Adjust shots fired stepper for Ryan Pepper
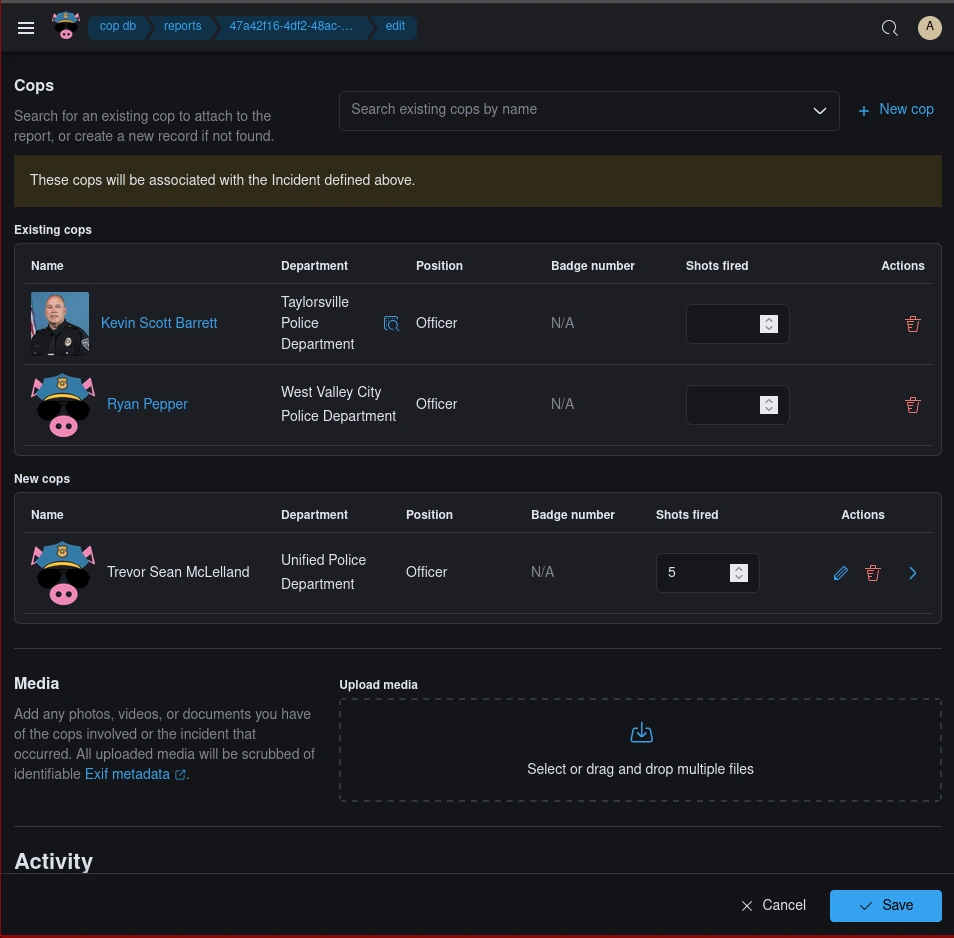Viewport: 954px width, 938px height. pos(768,405)
